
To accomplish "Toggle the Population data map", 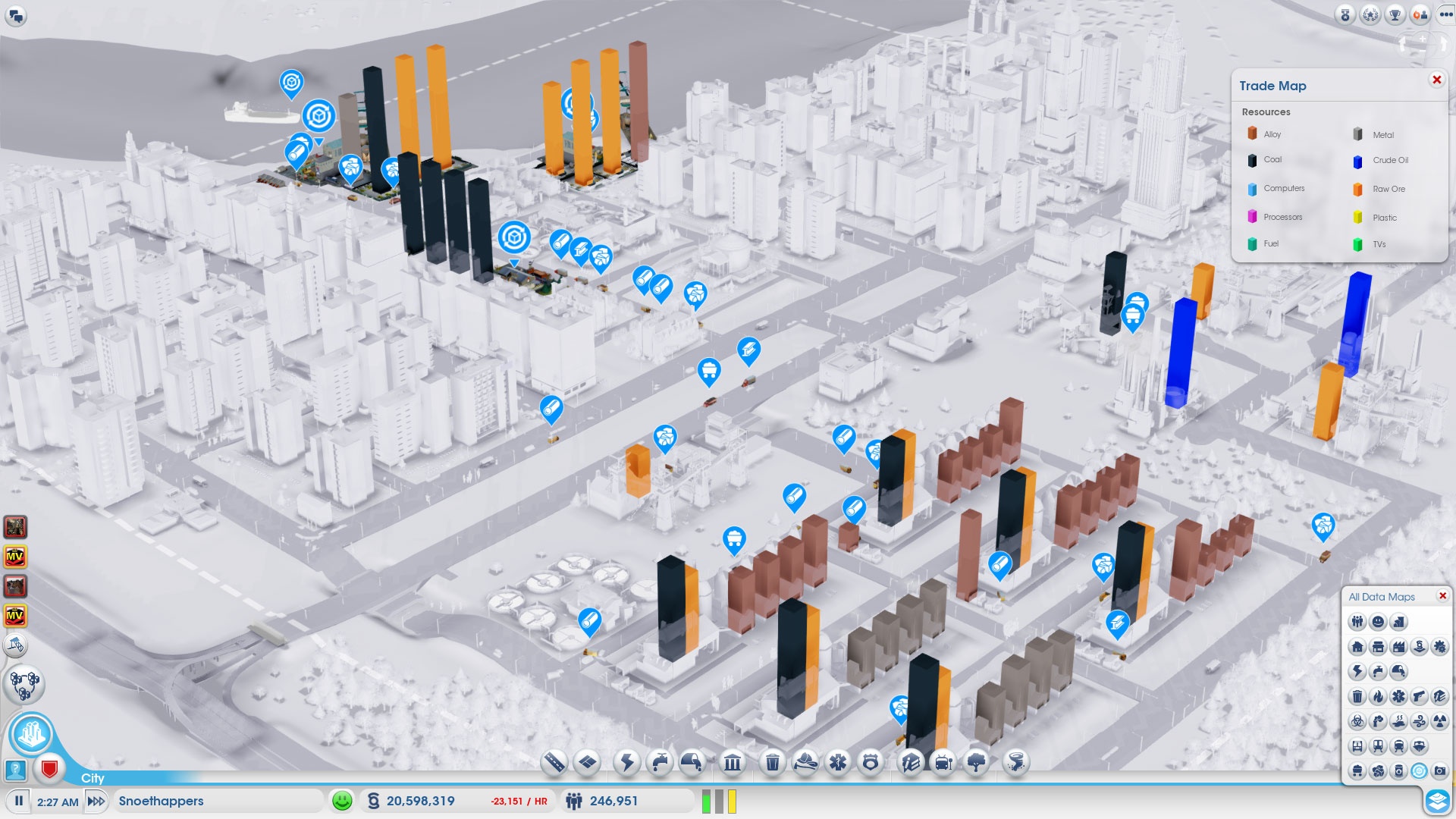I will (1357, 623).
